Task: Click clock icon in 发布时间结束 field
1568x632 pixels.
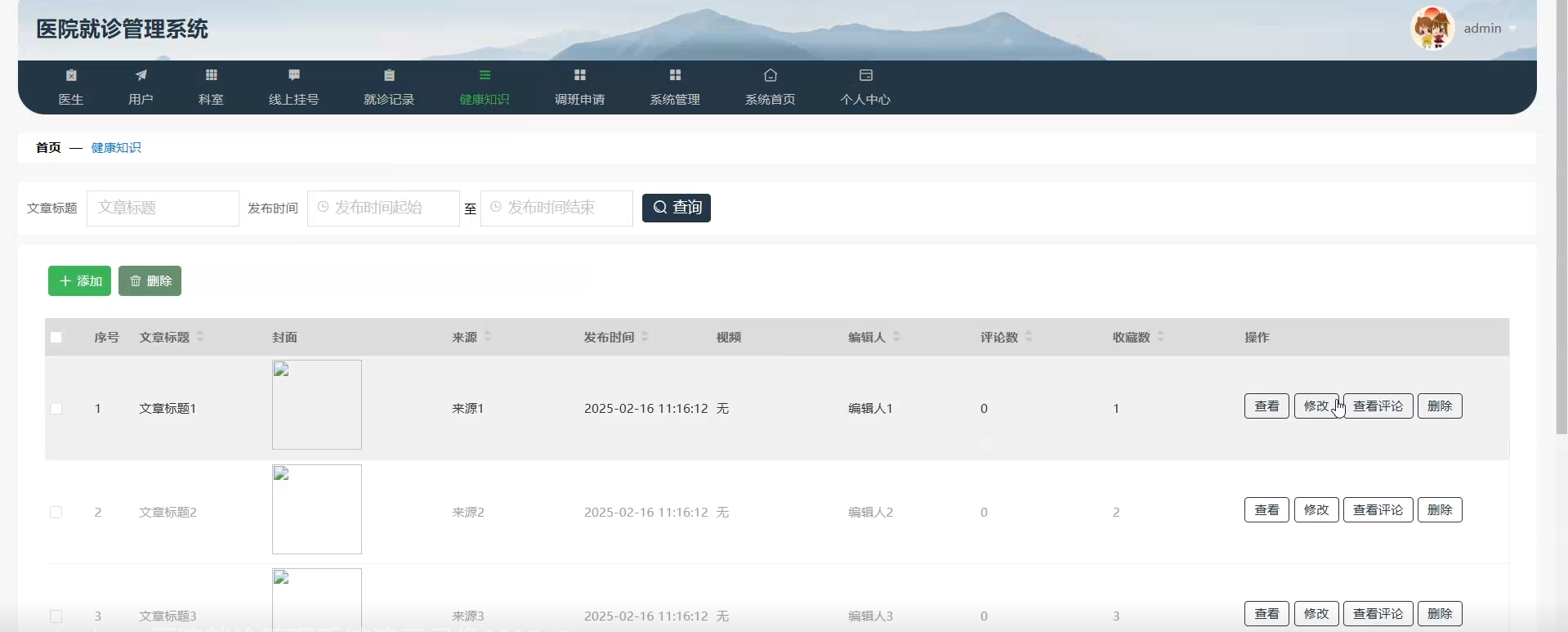Action: pyautogui.click(x=496, y=208)
